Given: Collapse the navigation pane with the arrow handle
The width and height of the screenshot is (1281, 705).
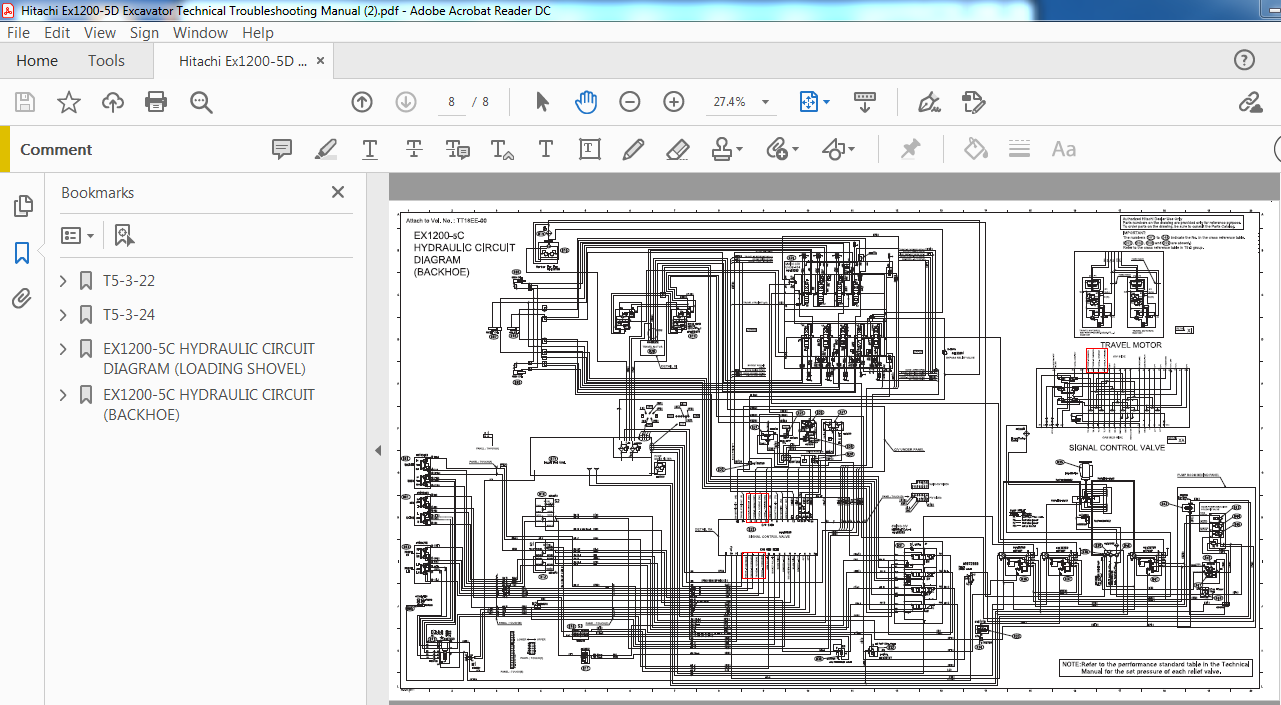Looking at the screenshot, I should point(378,451).
